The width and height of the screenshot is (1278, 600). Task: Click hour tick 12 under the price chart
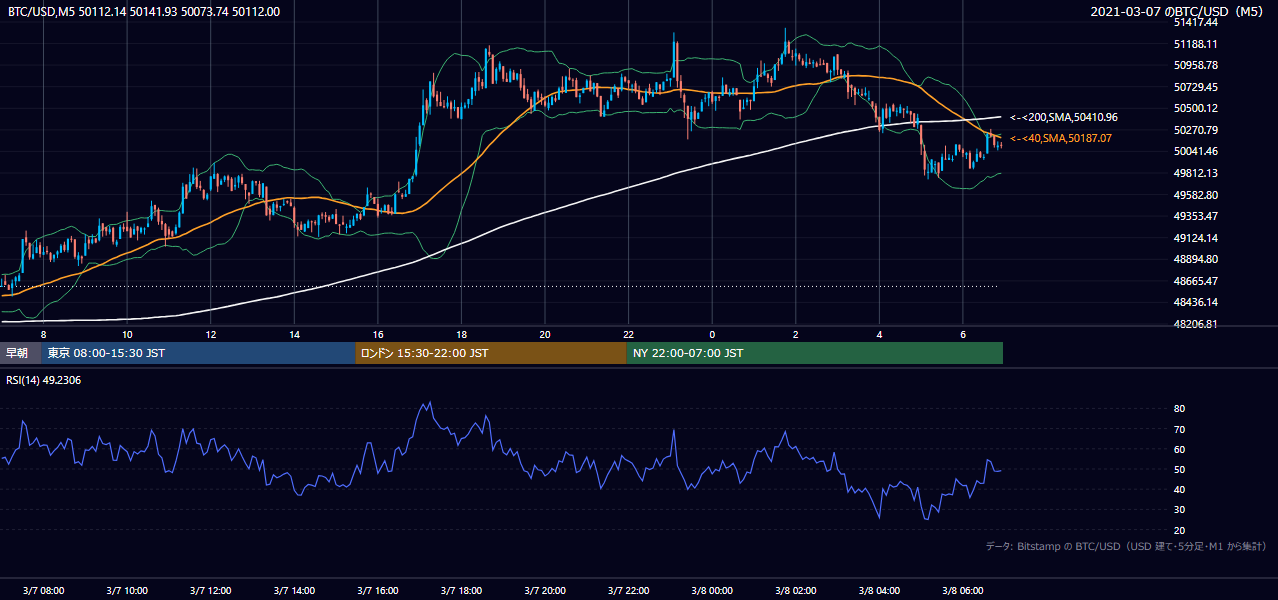[x=211, y=334]
